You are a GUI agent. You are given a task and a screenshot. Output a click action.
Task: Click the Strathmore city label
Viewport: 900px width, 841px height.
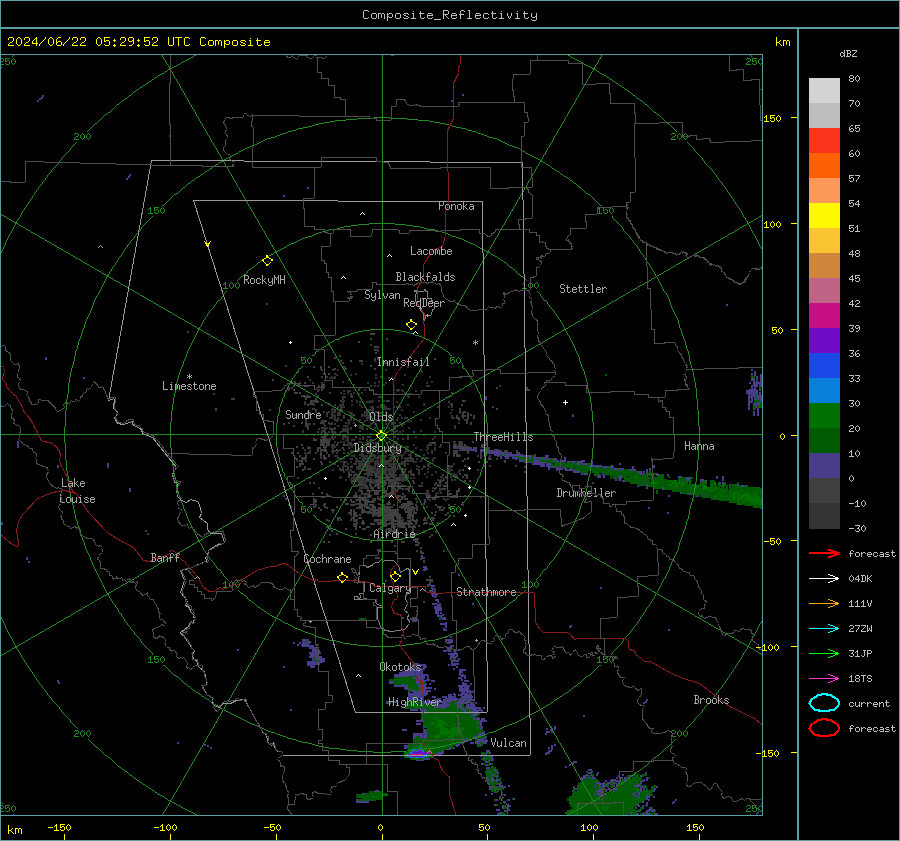486,592
